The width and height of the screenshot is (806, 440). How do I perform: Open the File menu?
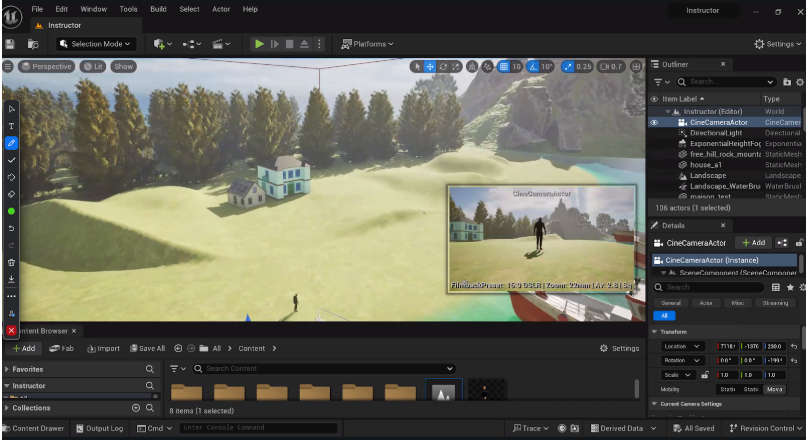point(37,9)
